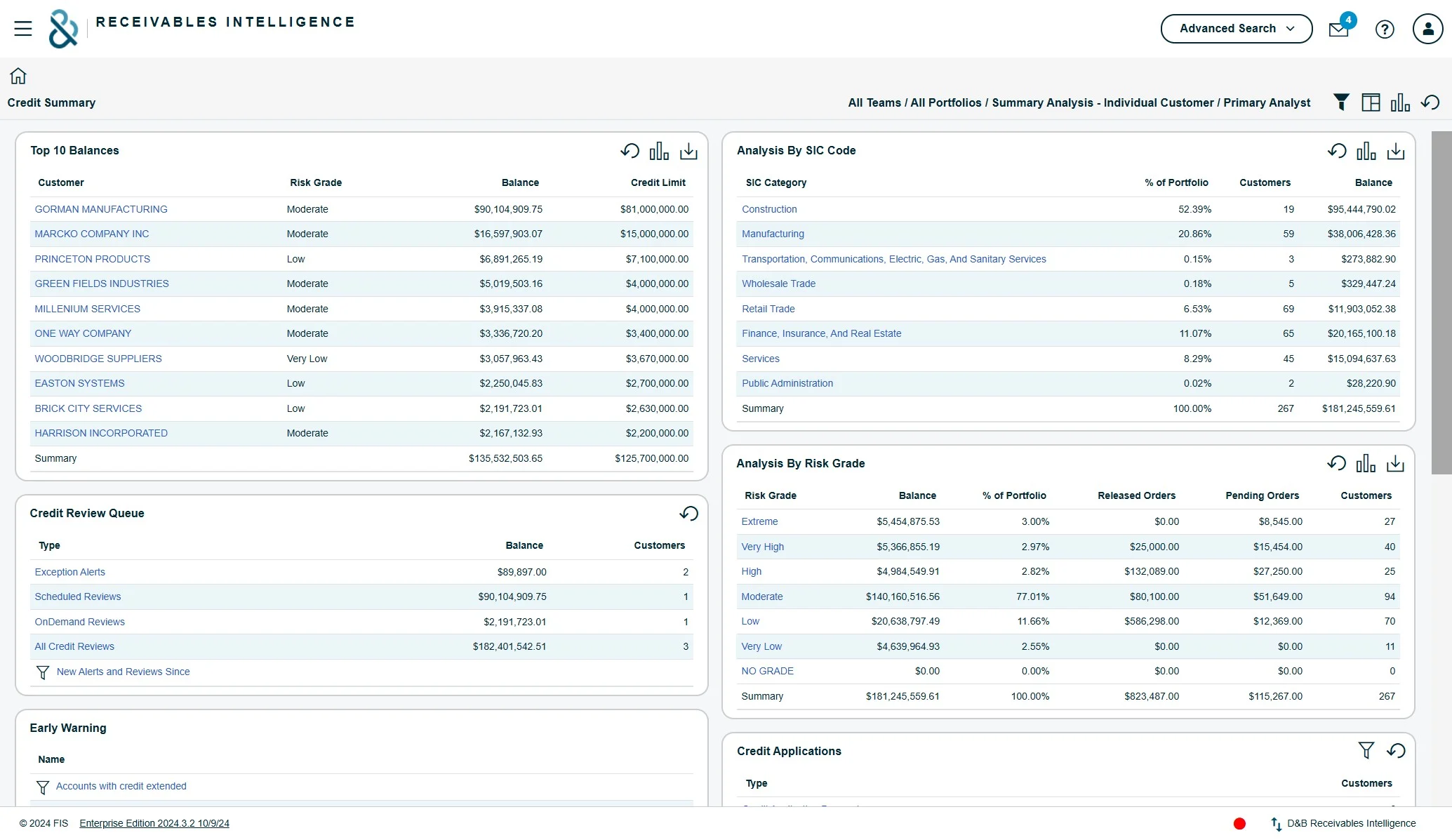Click the red status indicator dot
The height and width of the screenshot is (840, 1452).
point(1239,824)
